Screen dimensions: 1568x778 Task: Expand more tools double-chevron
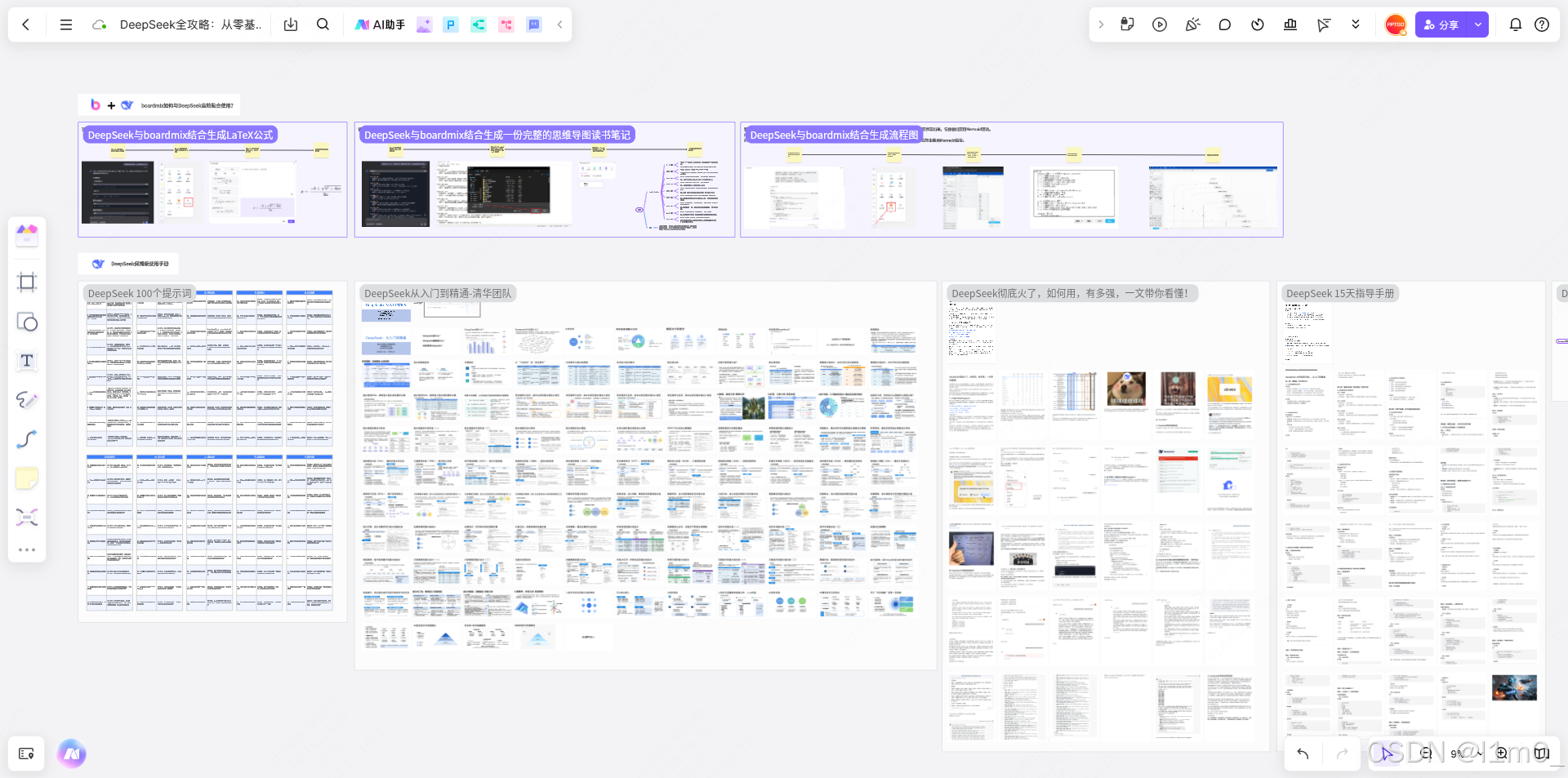(x=1356, y=24)
